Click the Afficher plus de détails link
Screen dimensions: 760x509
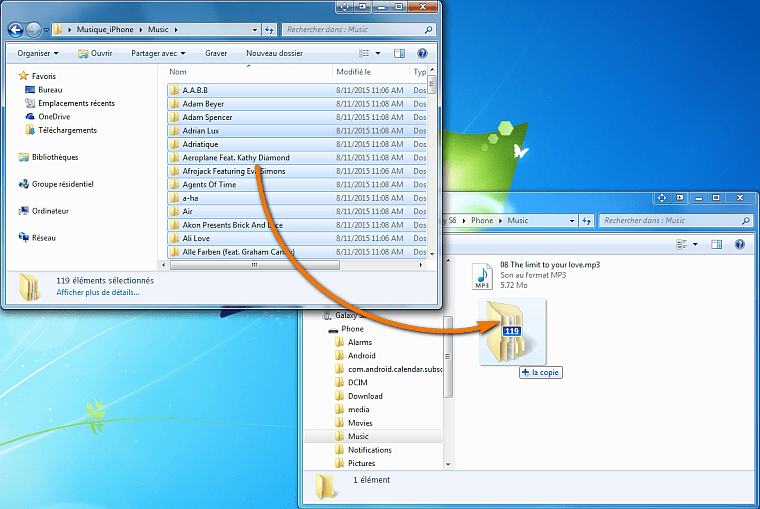pos(97,292)
